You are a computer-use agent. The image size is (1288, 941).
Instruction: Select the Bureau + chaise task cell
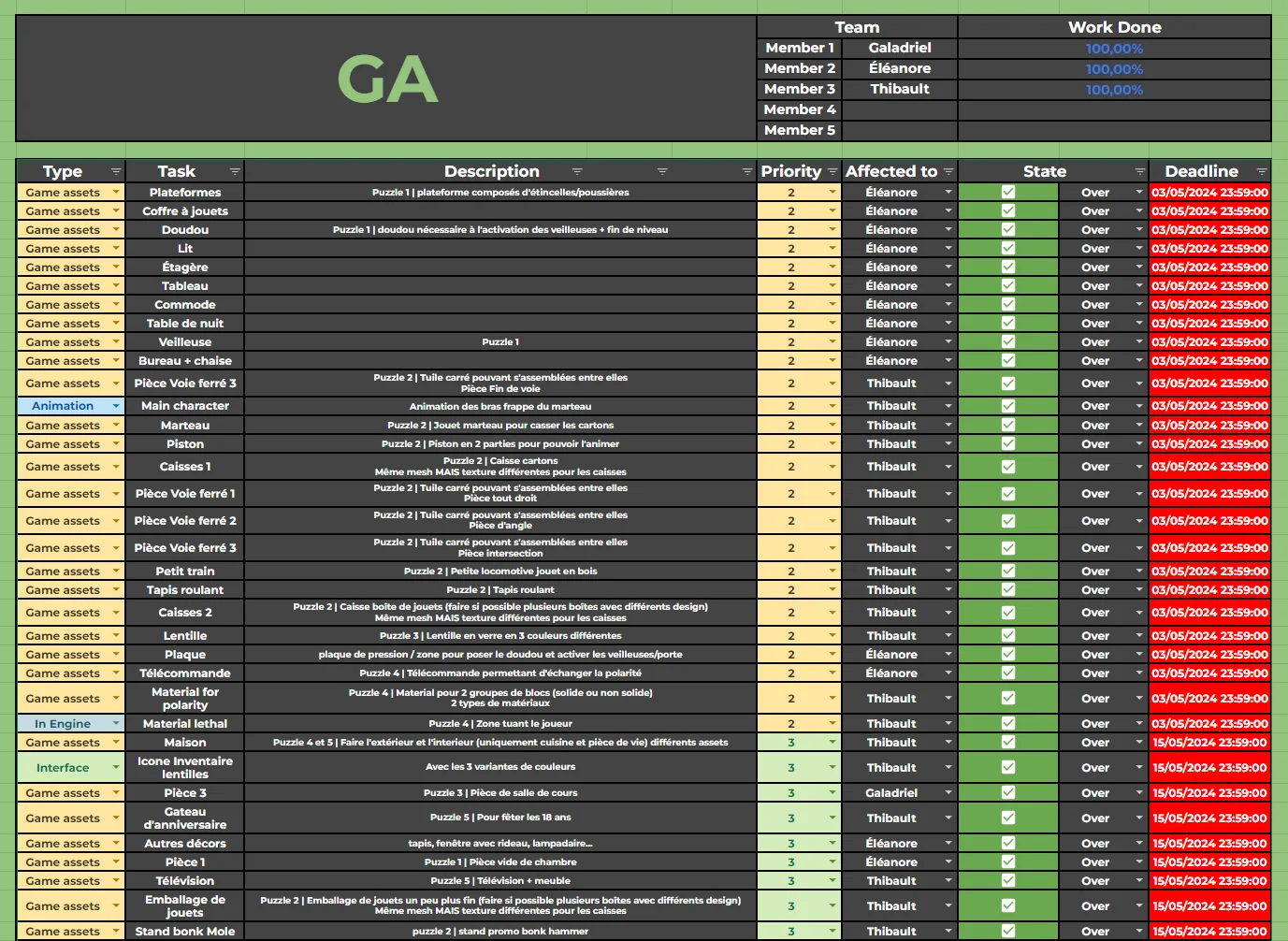coord(185,361)
